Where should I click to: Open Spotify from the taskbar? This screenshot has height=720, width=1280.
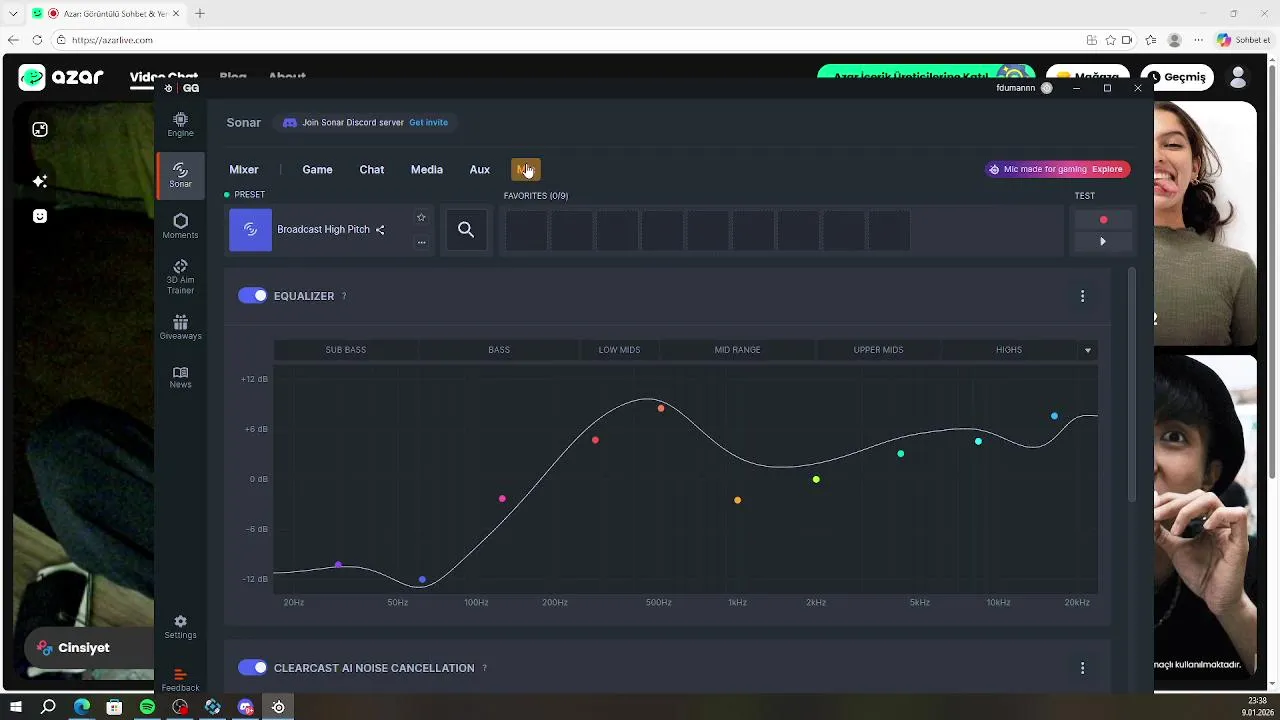click(147, 707)
